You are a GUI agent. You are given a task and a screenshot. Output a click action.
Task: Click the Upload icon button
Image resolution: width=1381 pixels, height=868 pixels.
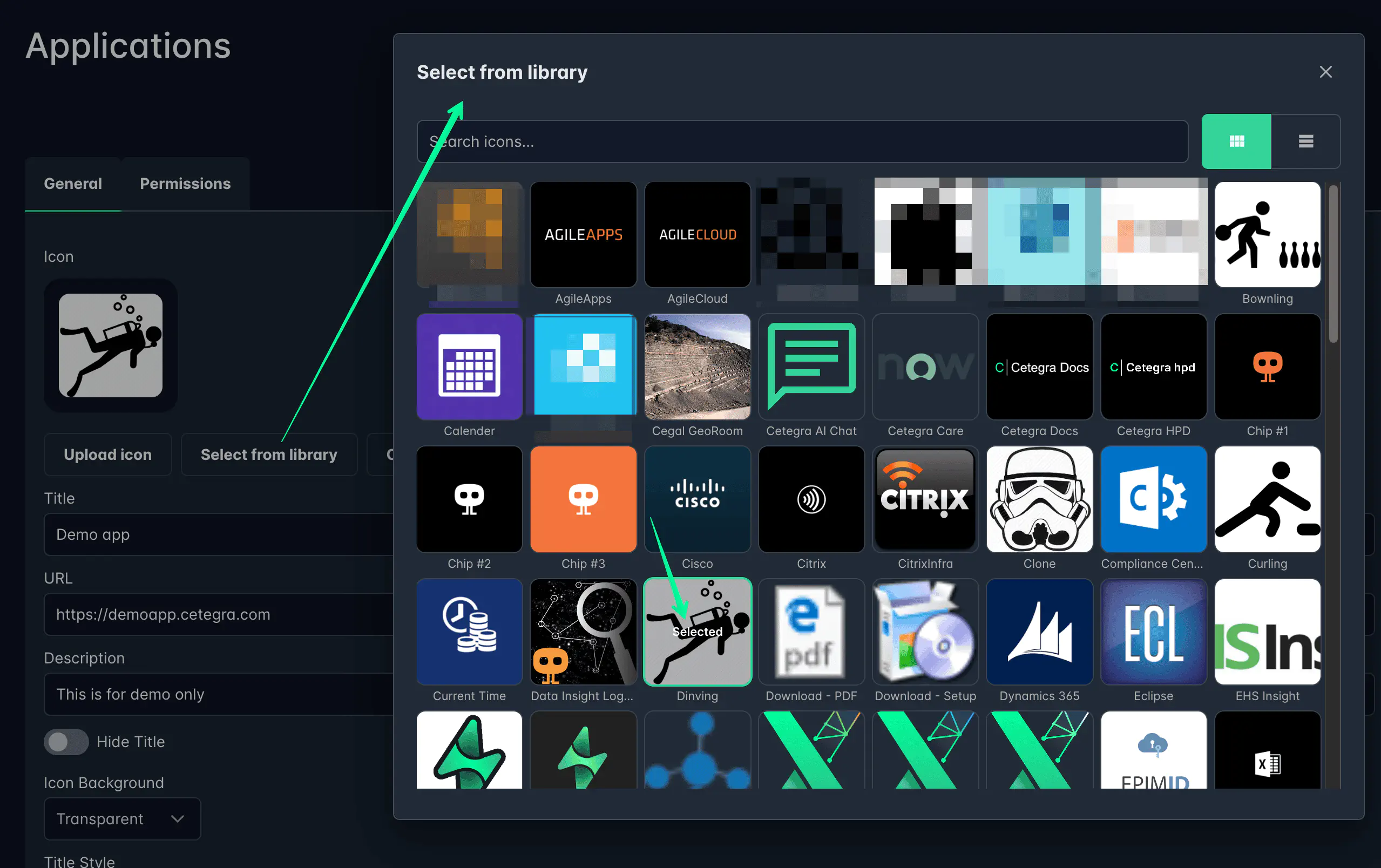[x=108, y=454]
